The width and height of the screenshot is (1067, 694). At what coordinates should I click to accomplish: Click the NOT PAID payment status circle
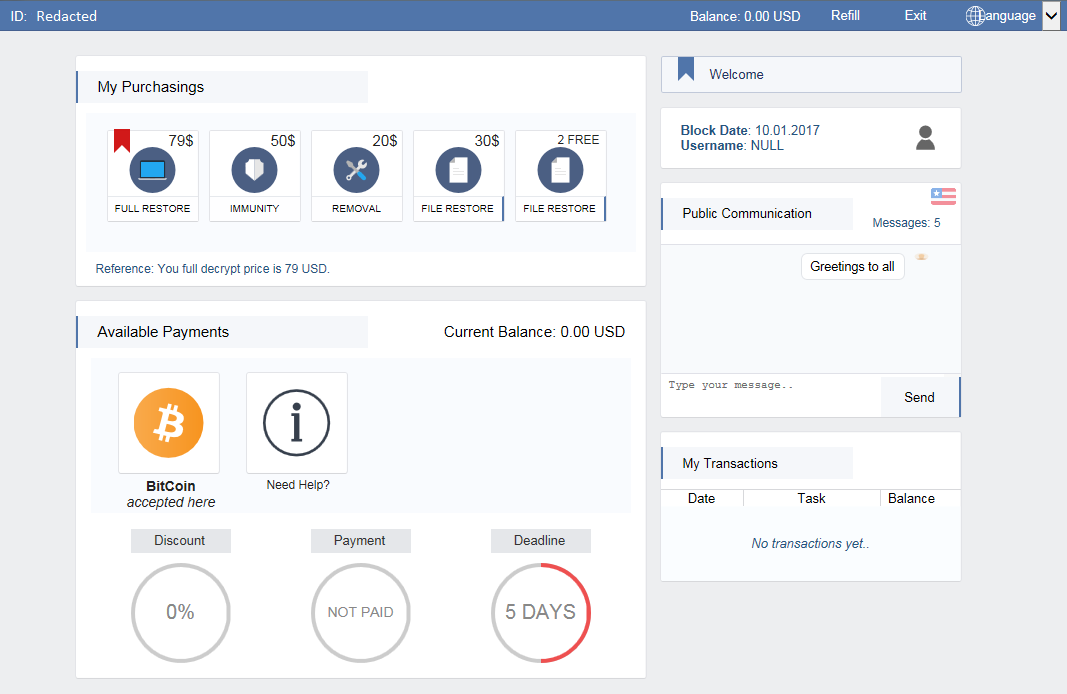tap(361, 612)
